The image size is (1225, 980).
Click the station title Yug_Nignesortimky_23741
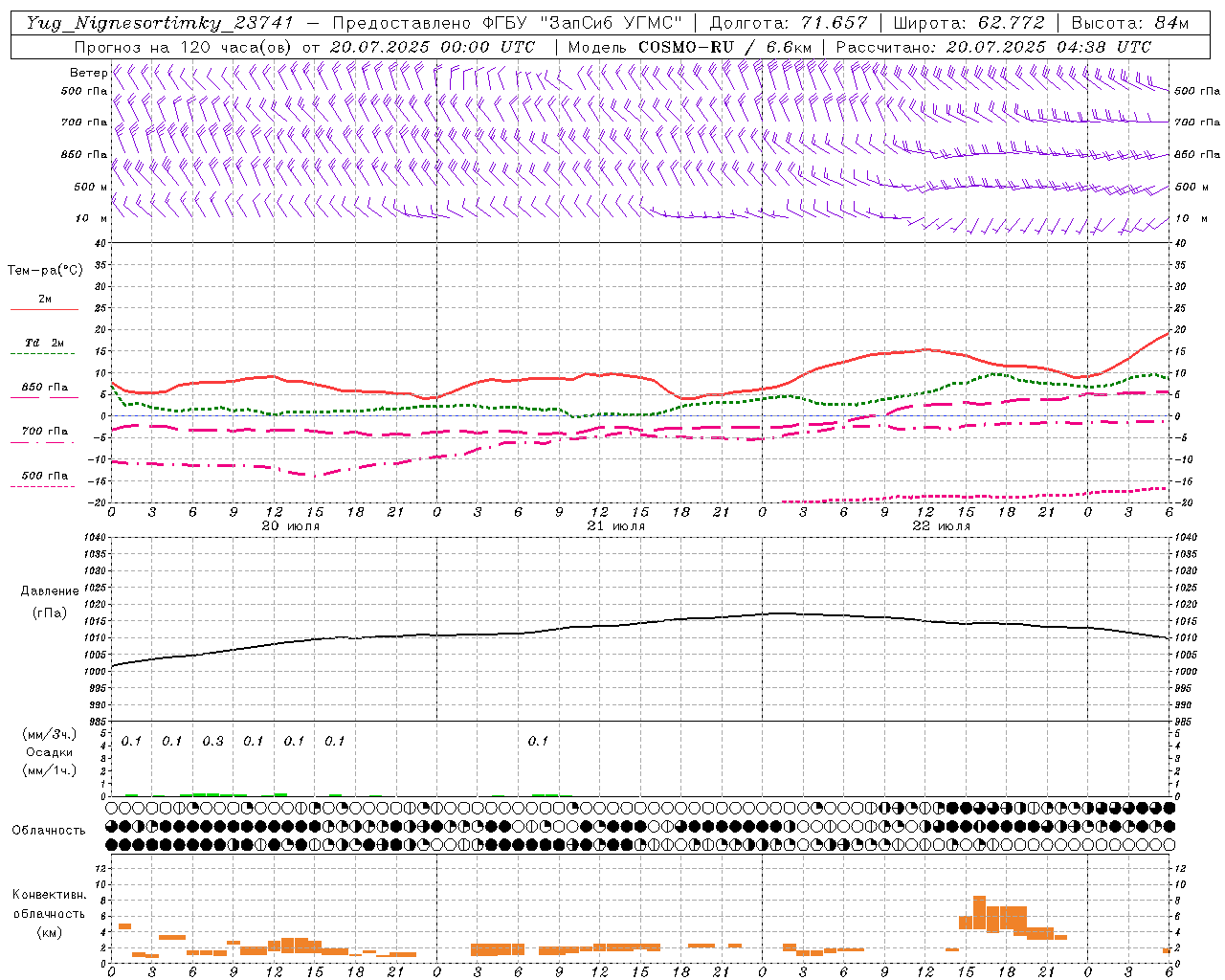(160, 23)
